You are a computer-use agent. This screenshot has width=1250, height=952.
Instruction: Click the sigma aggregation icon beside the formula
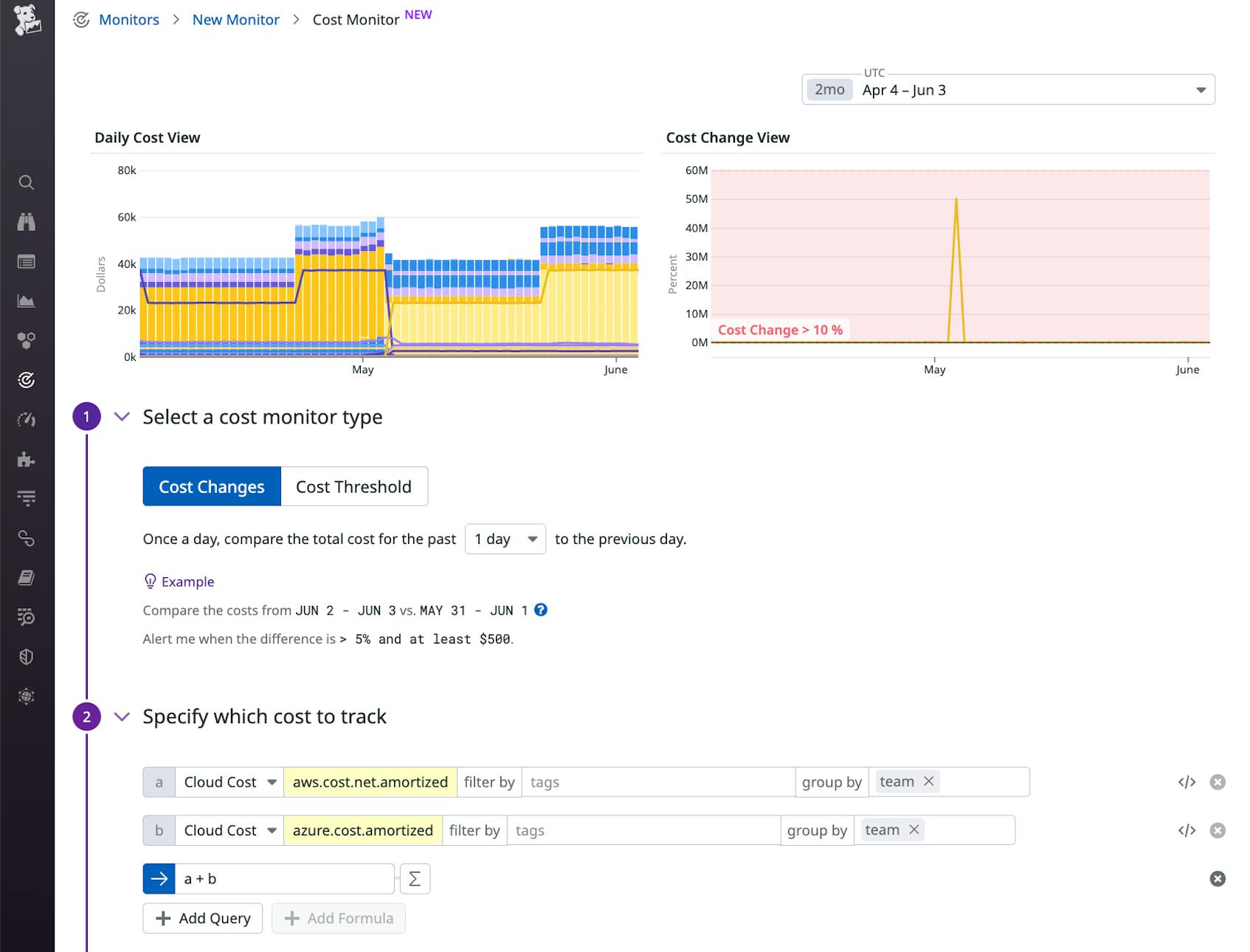tap(415, 878)
